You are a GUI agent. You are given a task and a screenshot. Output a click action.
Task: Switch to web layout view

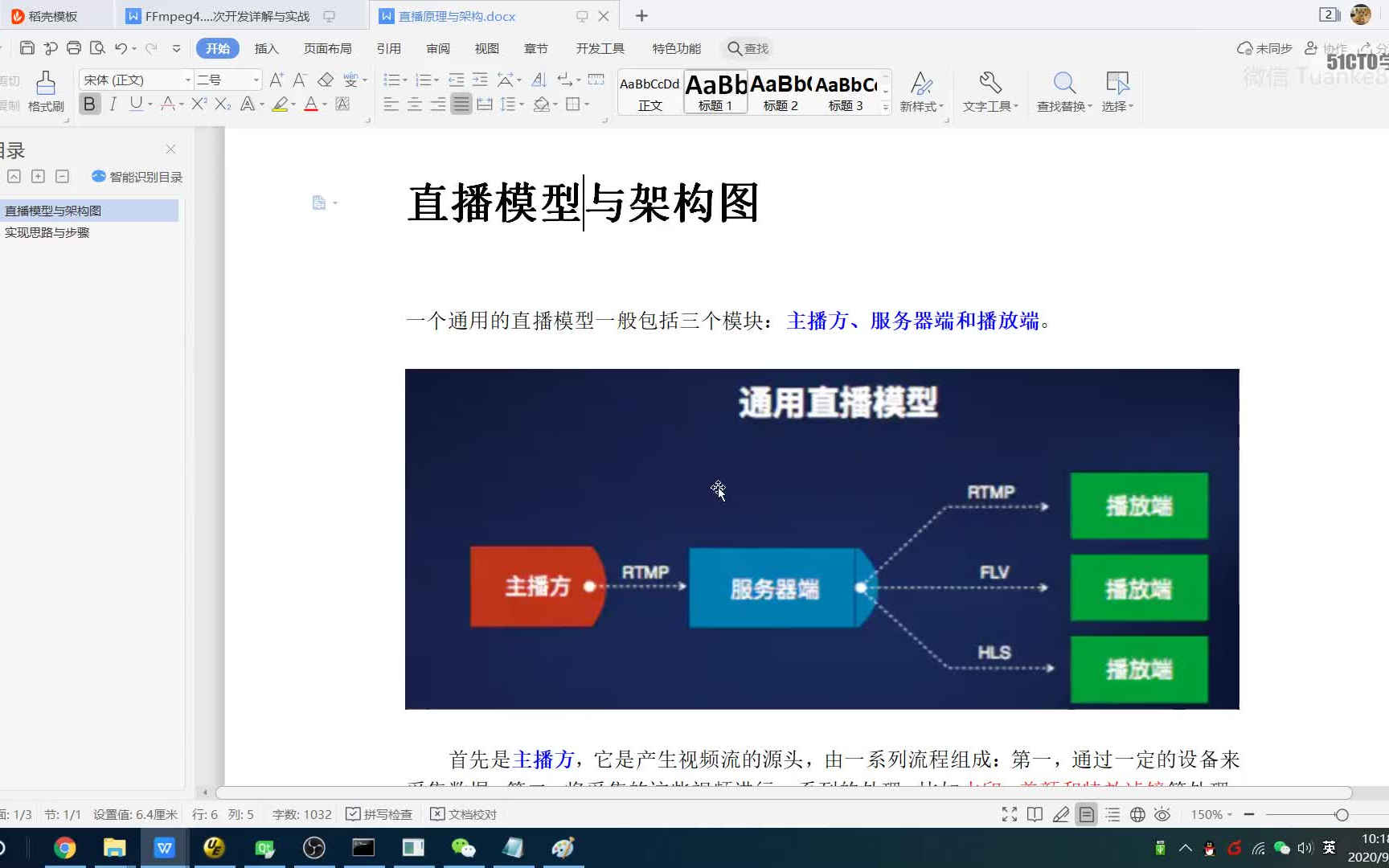pos(1137,814)
